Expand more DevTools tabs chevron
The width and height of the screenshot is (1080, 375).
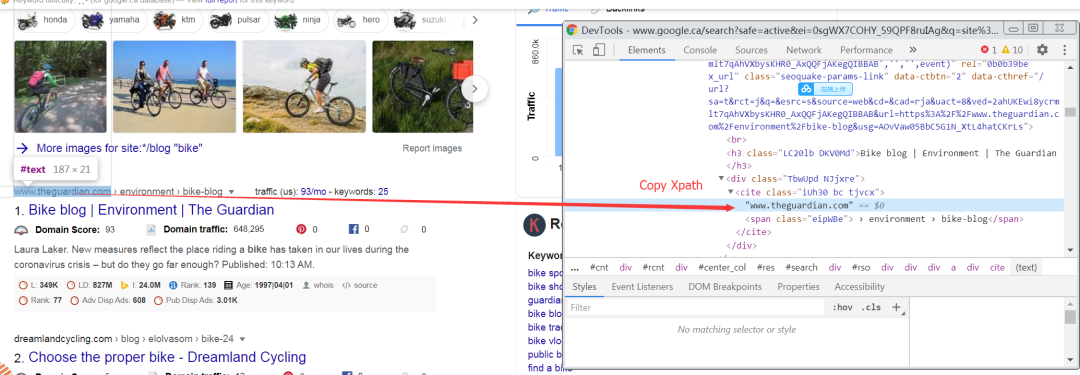[x=913, y=50]
